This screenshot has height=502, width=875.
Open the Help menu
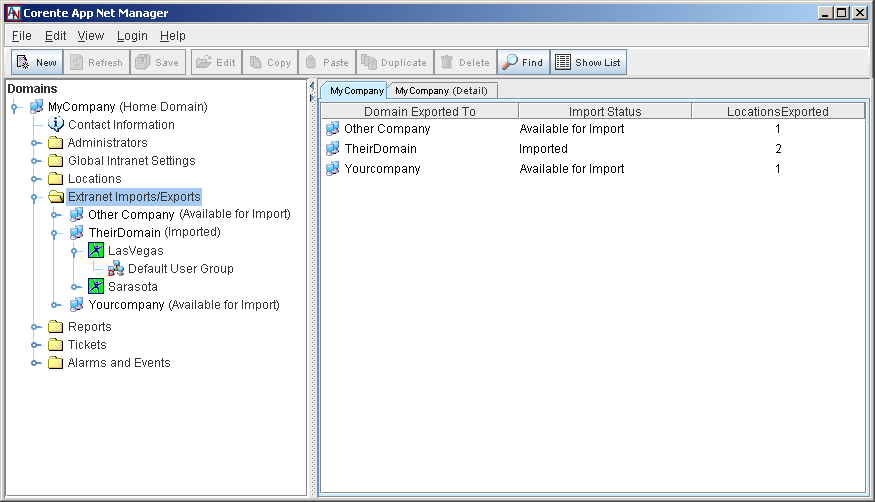coord(172,36)
